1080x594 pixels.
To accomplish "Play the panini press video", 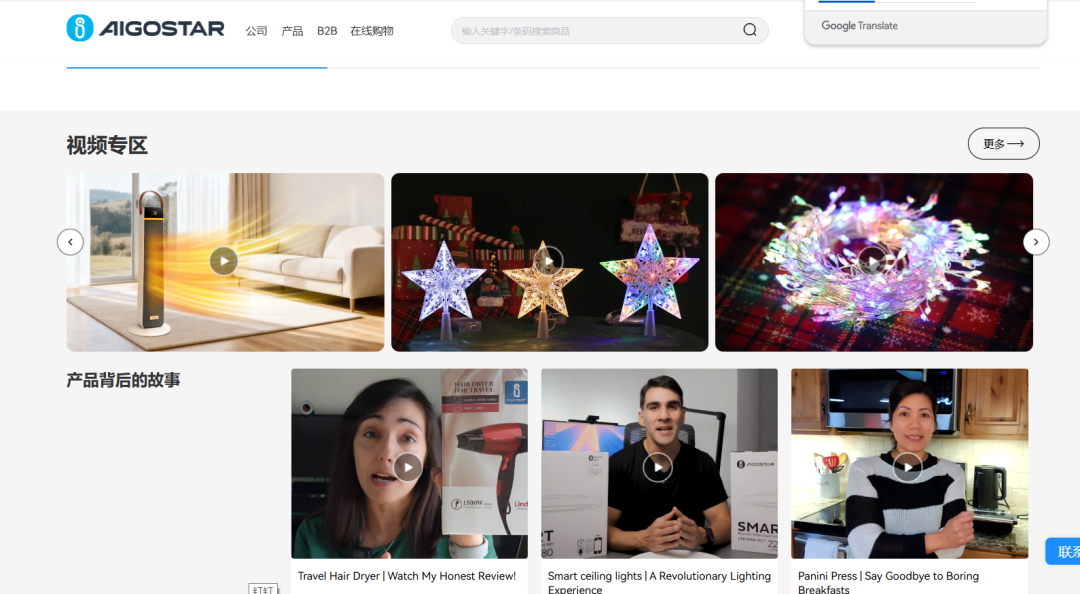I will [908, 467].
